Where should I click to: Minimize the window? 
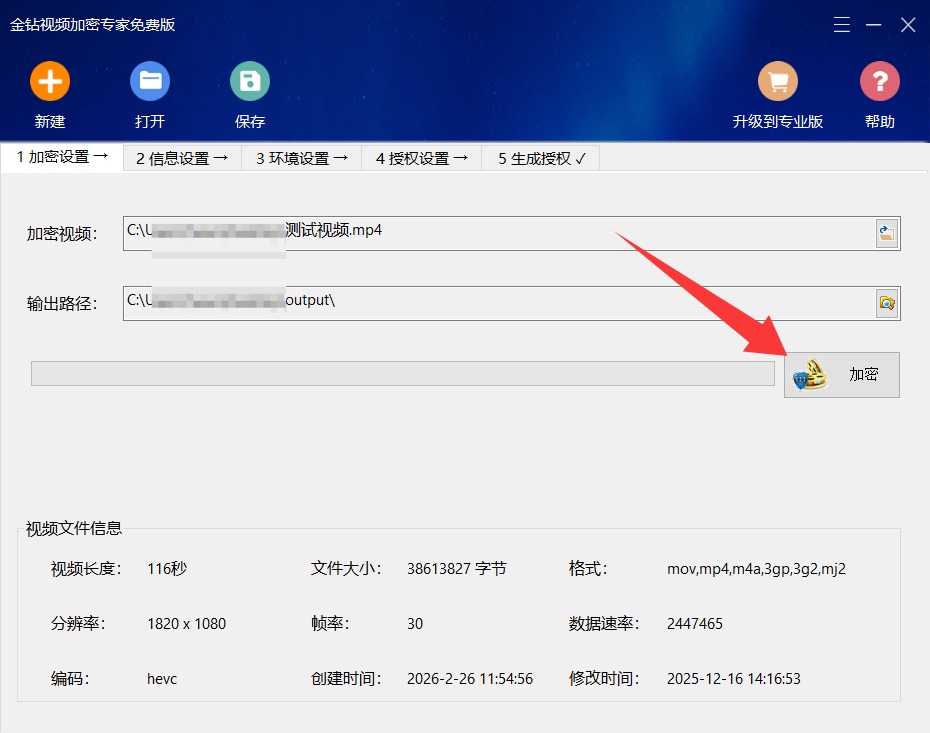click(x=873, y=25)
